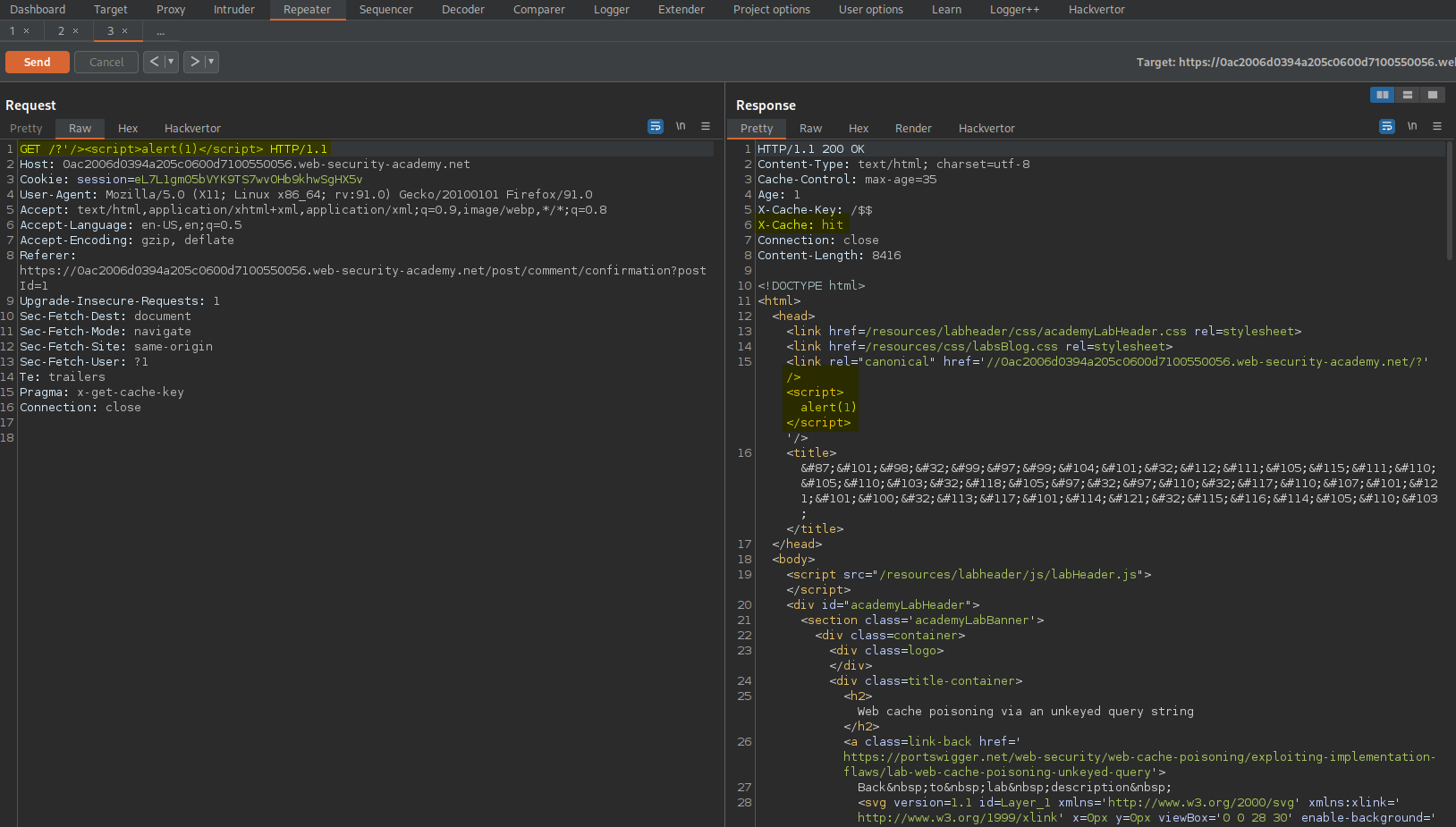Viewport: 1456px width, 827px height.
Task: Add a new Repeater tab via ellipsis
Action: click(161, 31)
